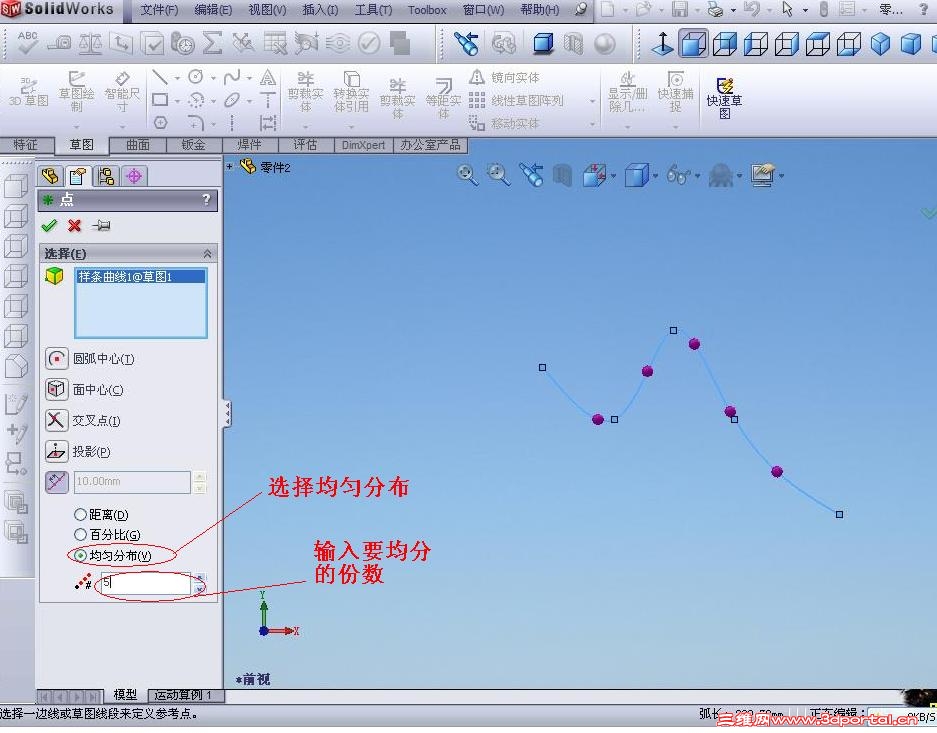
Task: Open the Hide/Show Items dropdown arrow
Action: pos(697,176)
